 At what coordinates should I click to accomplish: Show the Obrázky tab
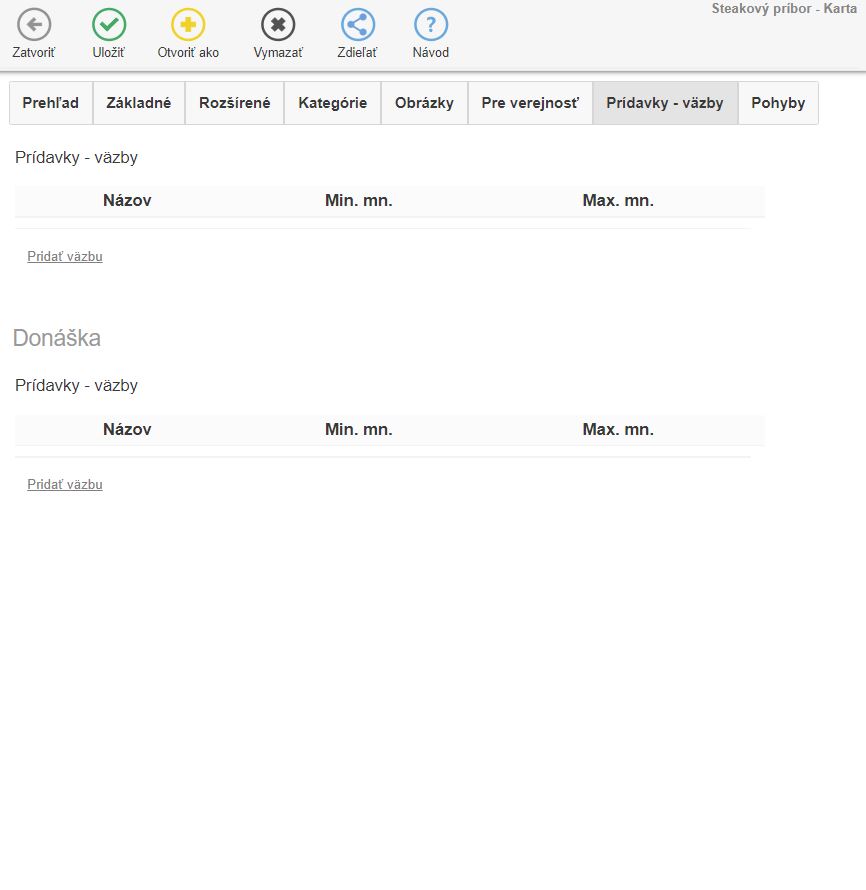424,103
